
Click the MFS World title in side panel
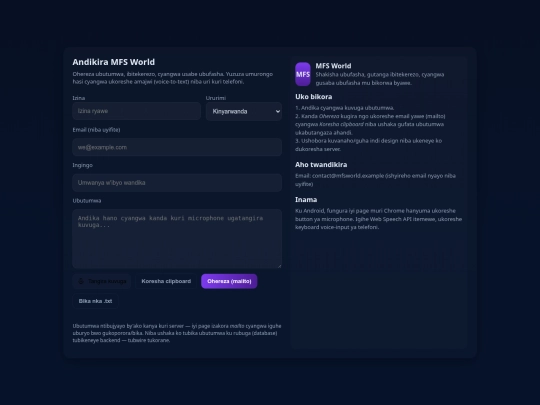click(333, 66)
